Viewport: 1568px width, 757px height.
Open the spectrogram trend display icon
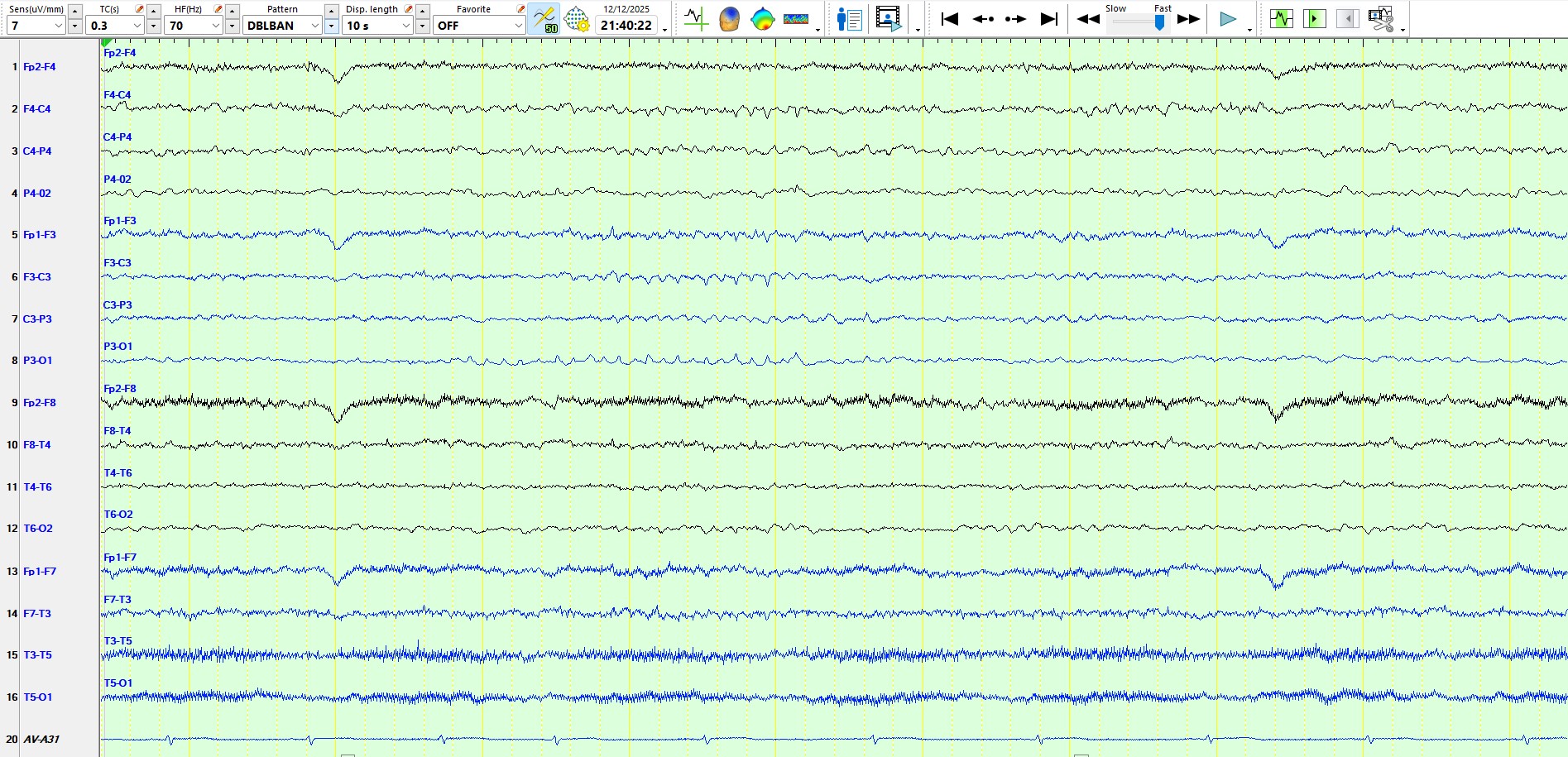[x=796, y=19]
